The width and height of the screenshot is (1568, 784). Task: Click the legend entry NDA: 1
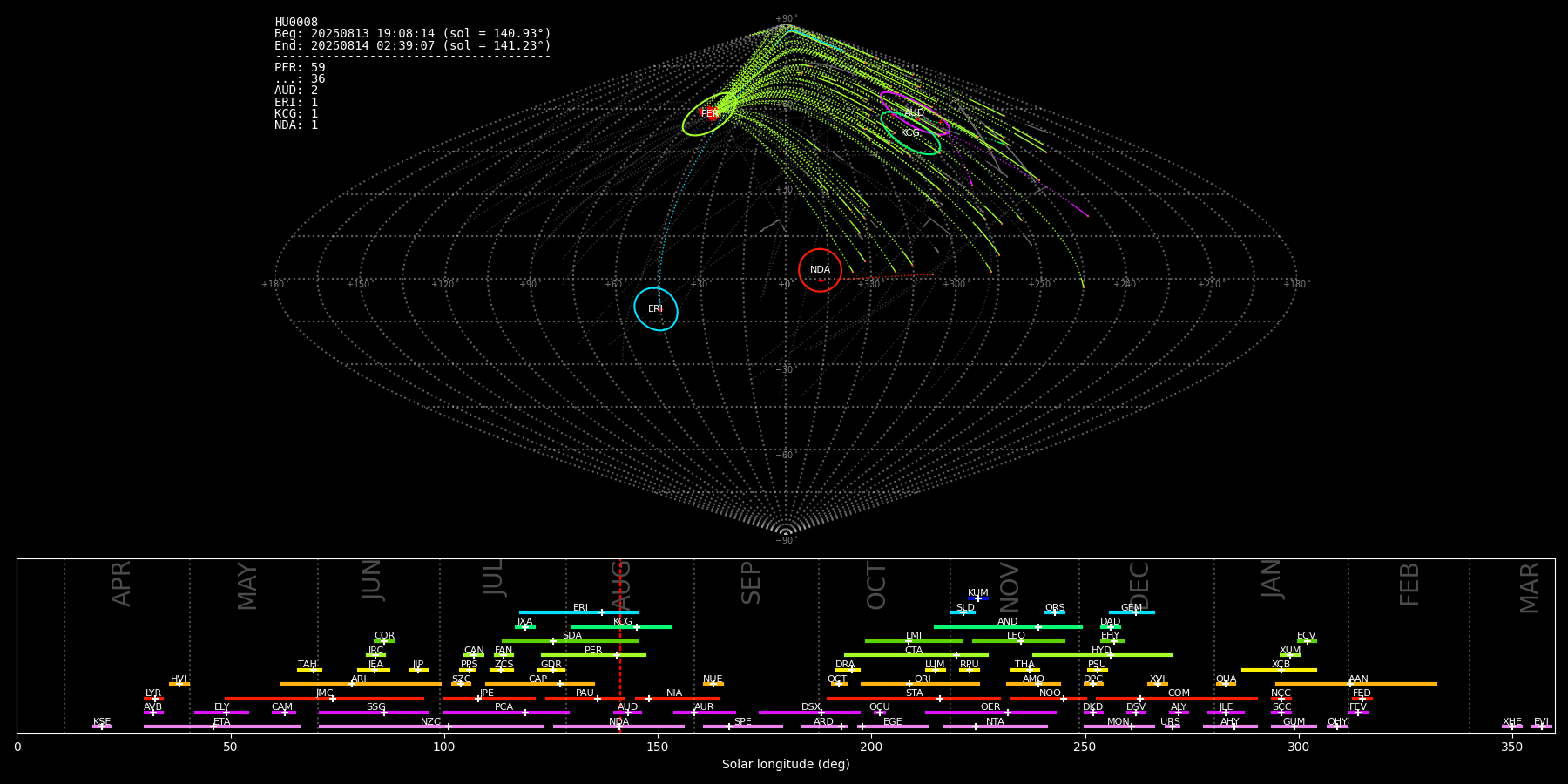(296, 125)
